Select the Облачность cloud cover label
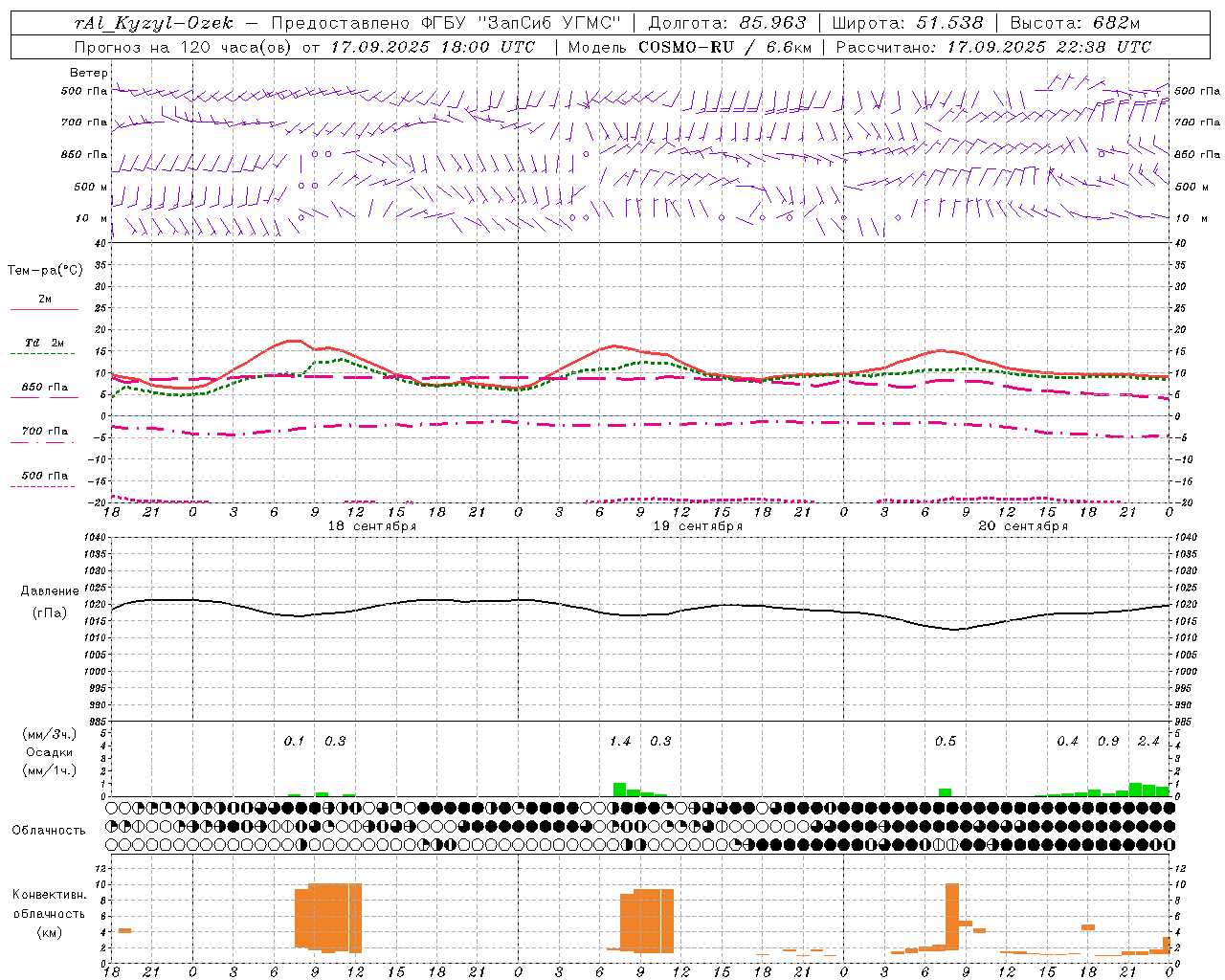This screenshot has height=980, width=1225. [x=49, y=831]
